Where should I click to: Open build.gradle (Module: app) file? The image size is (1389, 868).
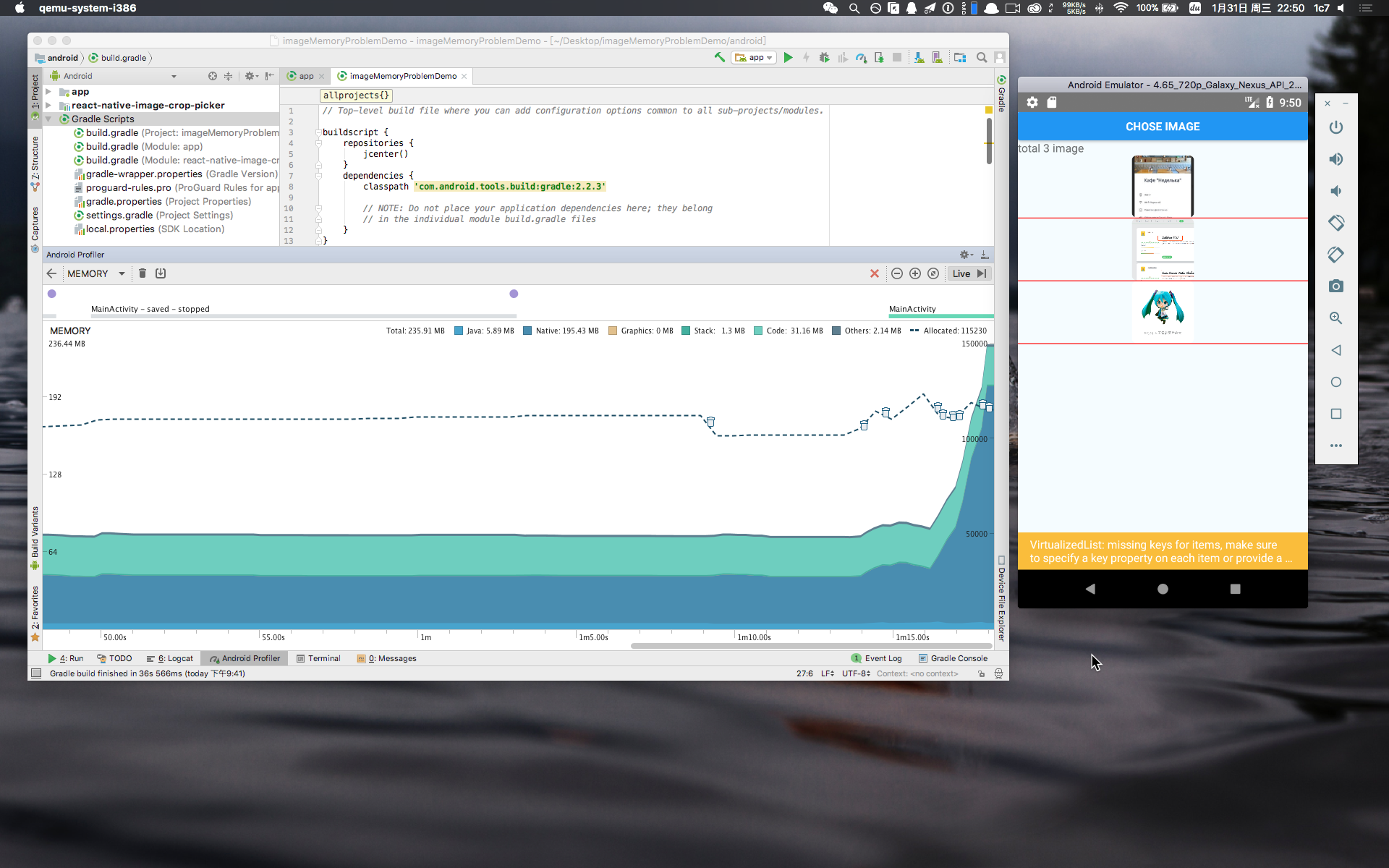tap(144, 146)
